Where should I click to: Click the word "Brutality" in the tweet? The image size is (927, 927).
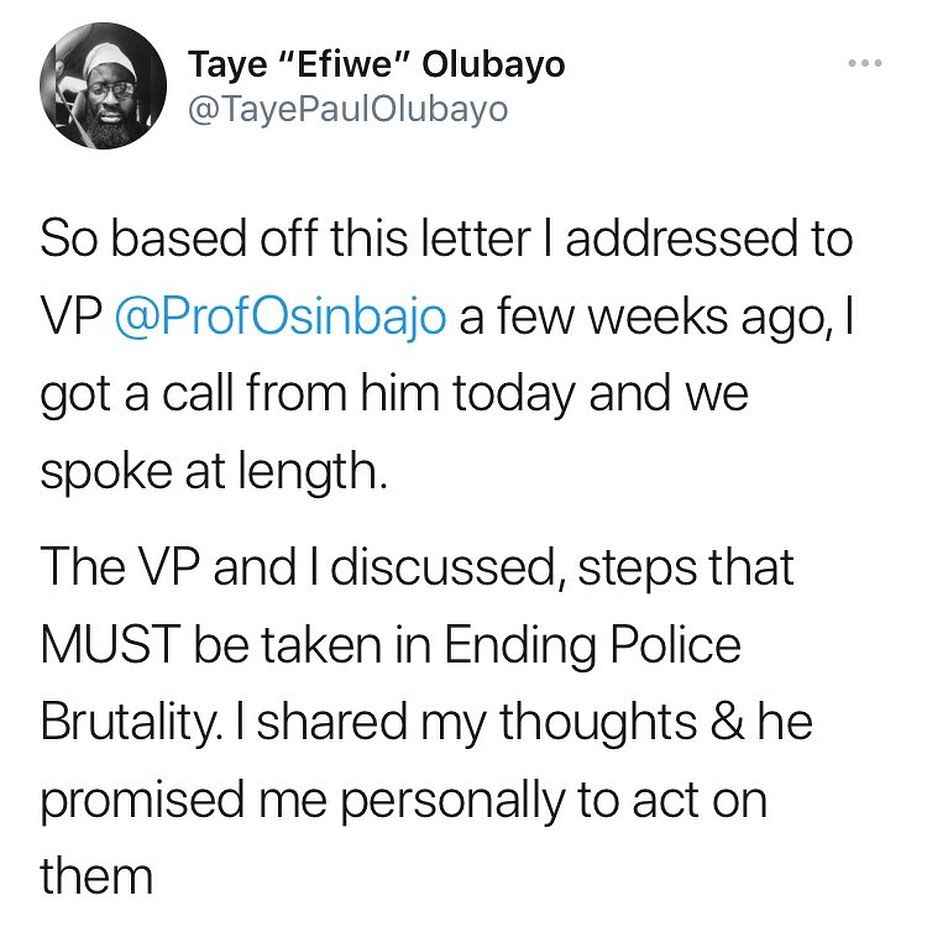[x=128, y=724]
